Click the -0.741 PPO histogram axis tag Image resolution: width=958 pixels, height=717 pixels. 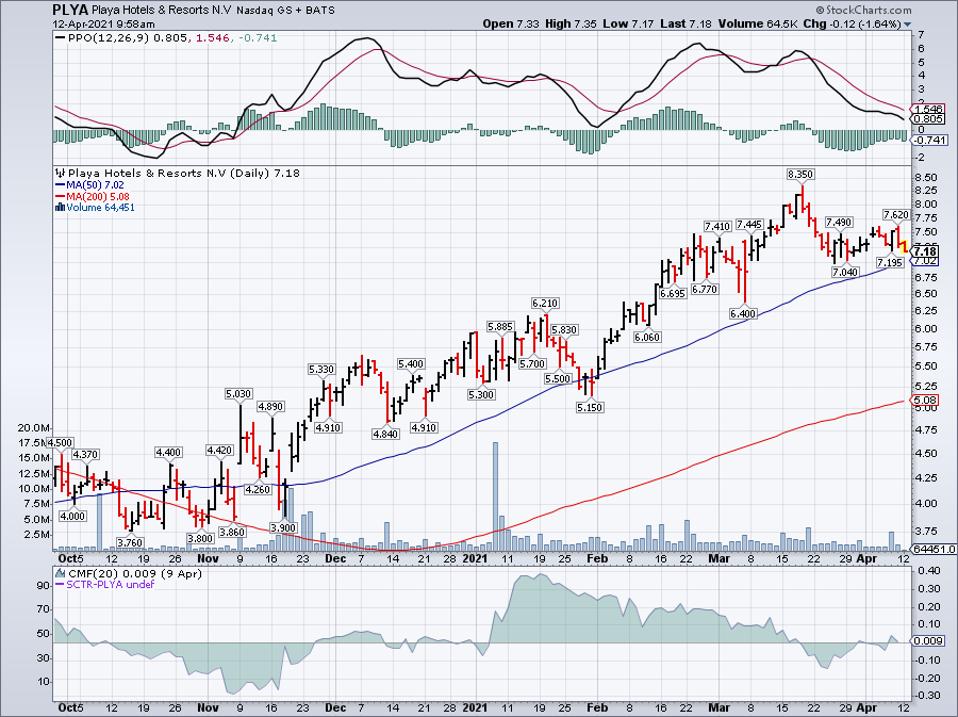[929, 140]
